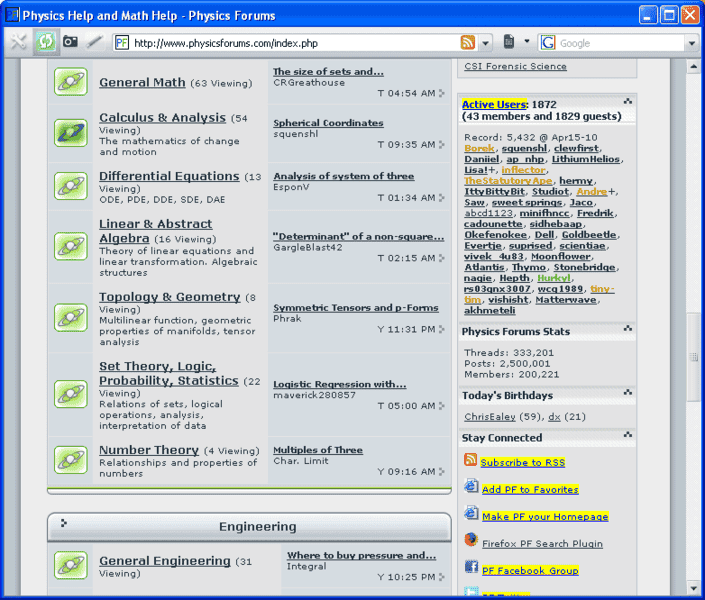The width and height of the screenshot is (705, 600).
Task: Click the Linear & Abstract Algebra forum icon
Action: (x=71, y=246)
